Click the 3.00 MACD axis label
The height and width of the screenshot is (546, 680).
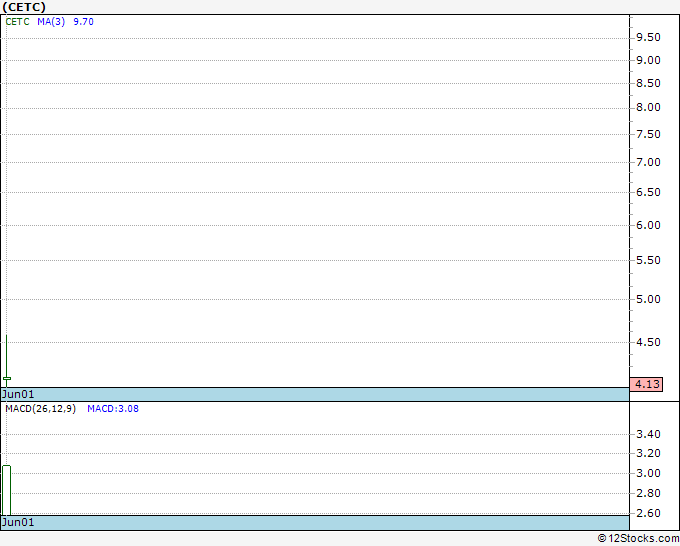click(648, 473)
